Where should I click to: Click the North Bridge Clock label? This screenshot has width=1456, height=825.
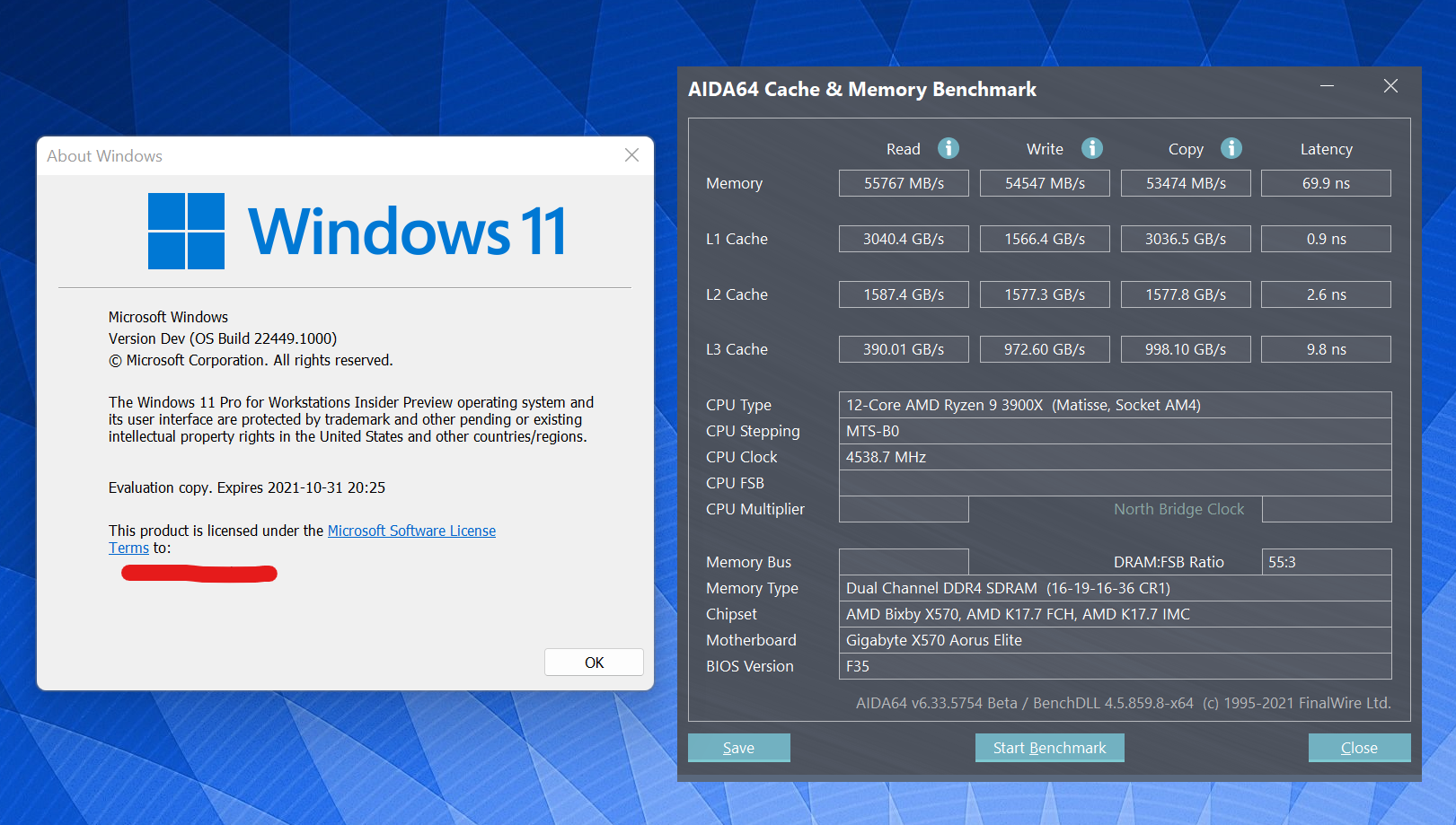coord(1179,509)
